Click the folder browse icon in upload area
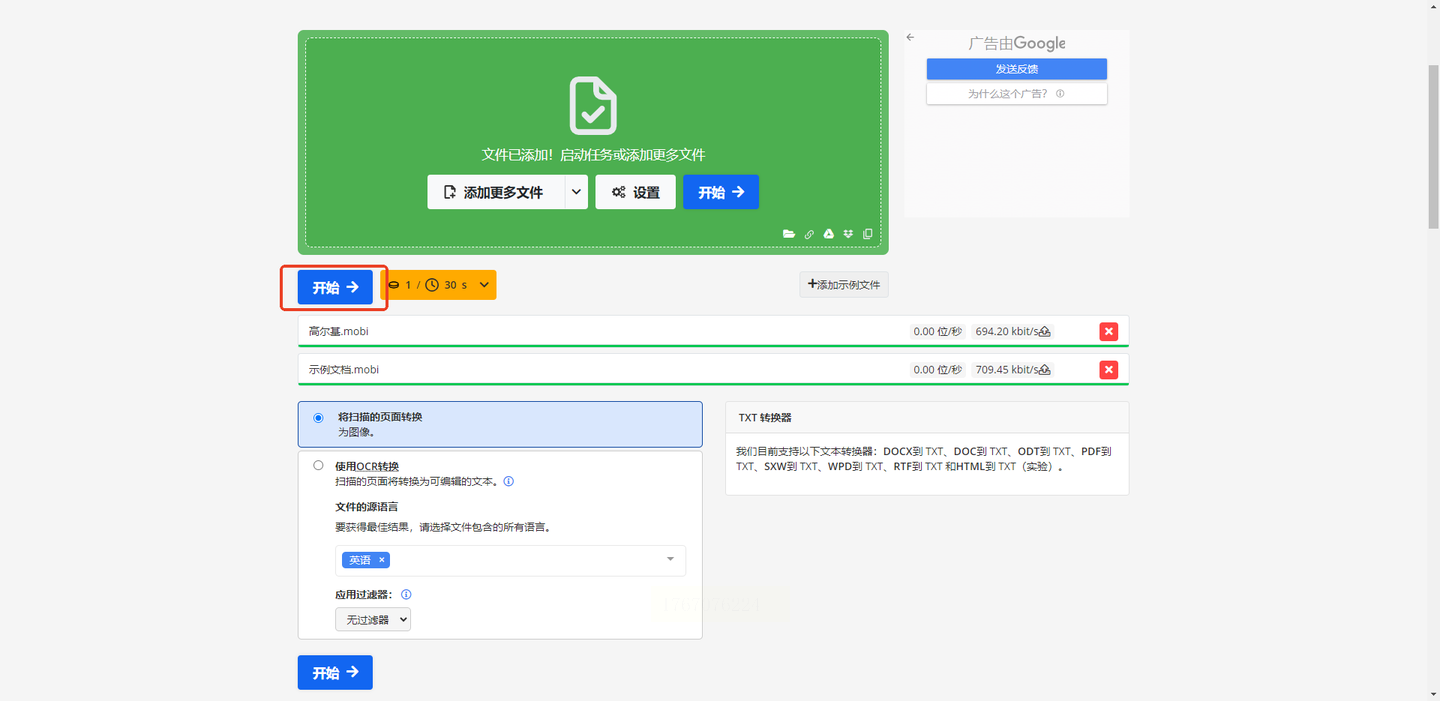 pos(789,234)
